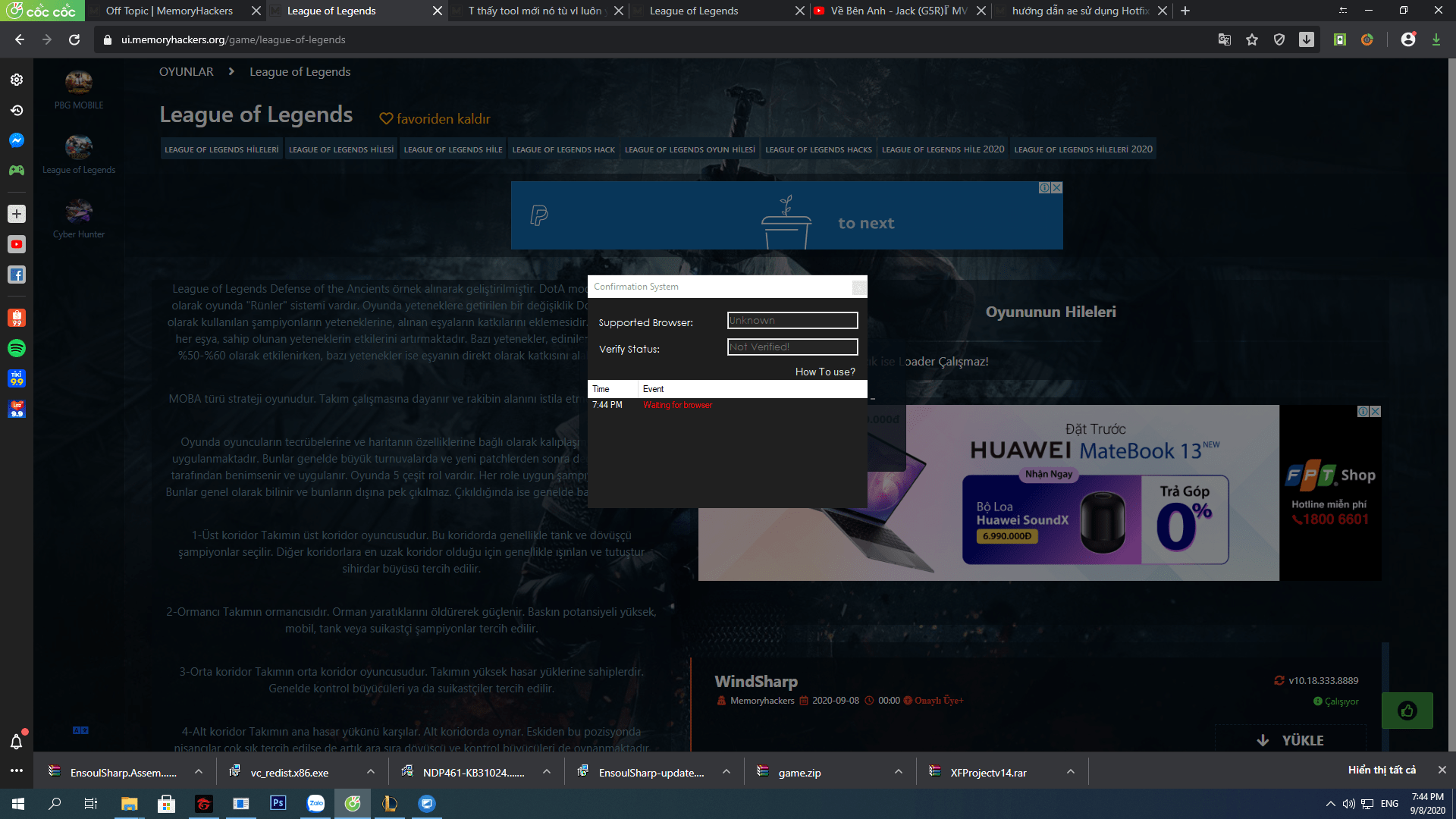This screenshot has height=819, width=1456.
Task: Open sidebar settings gear icon
Action: tap(17, 80)
